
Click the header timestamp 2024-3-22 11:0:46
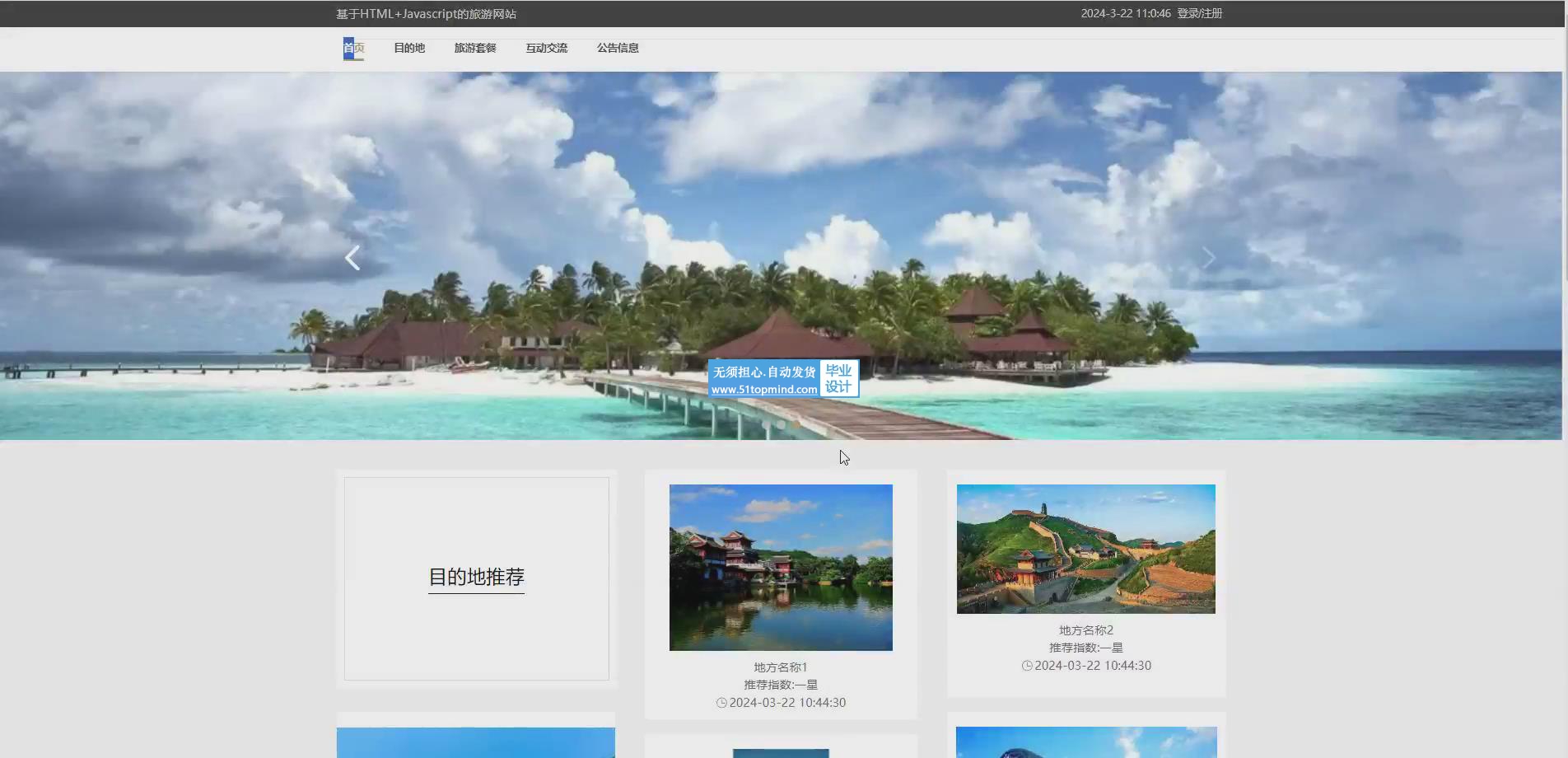pyautogui.click(x=1126, y=13)
